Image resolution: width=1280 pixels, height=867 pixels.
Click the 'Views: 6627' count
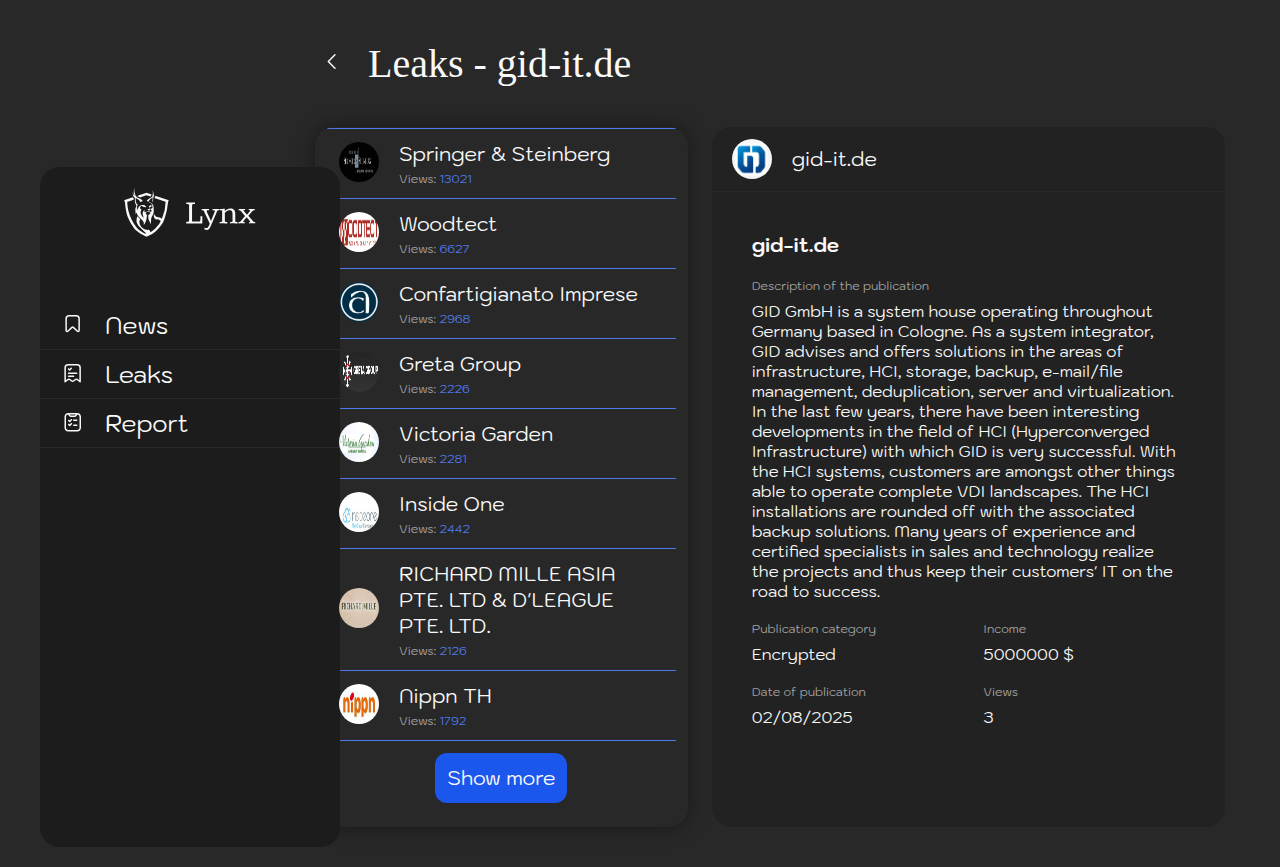[x=434, y=249]
